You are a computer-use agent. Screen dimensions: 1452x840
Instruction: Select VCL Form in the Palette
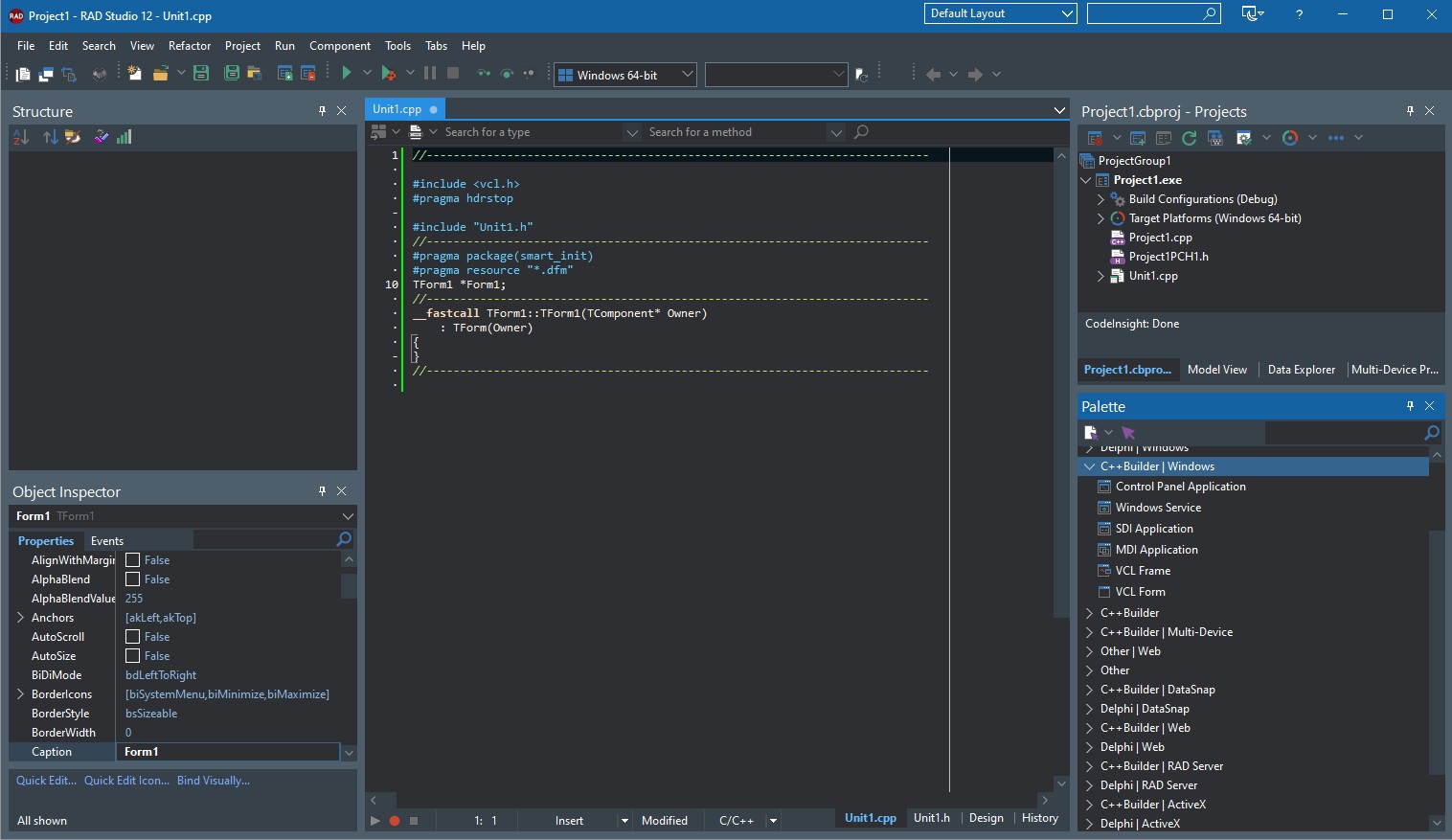coord(1140,592)
